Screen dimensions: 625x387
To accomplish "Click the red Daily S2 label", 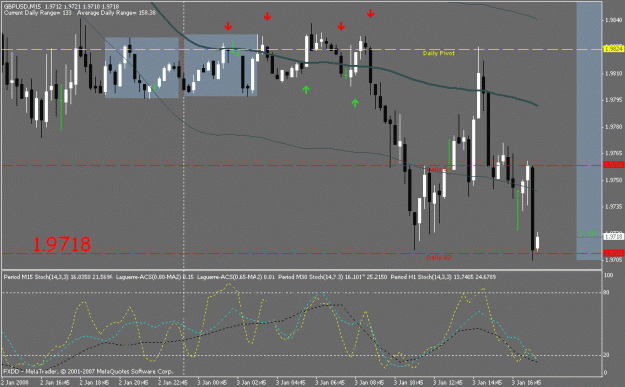I will [x=438, y=257].
